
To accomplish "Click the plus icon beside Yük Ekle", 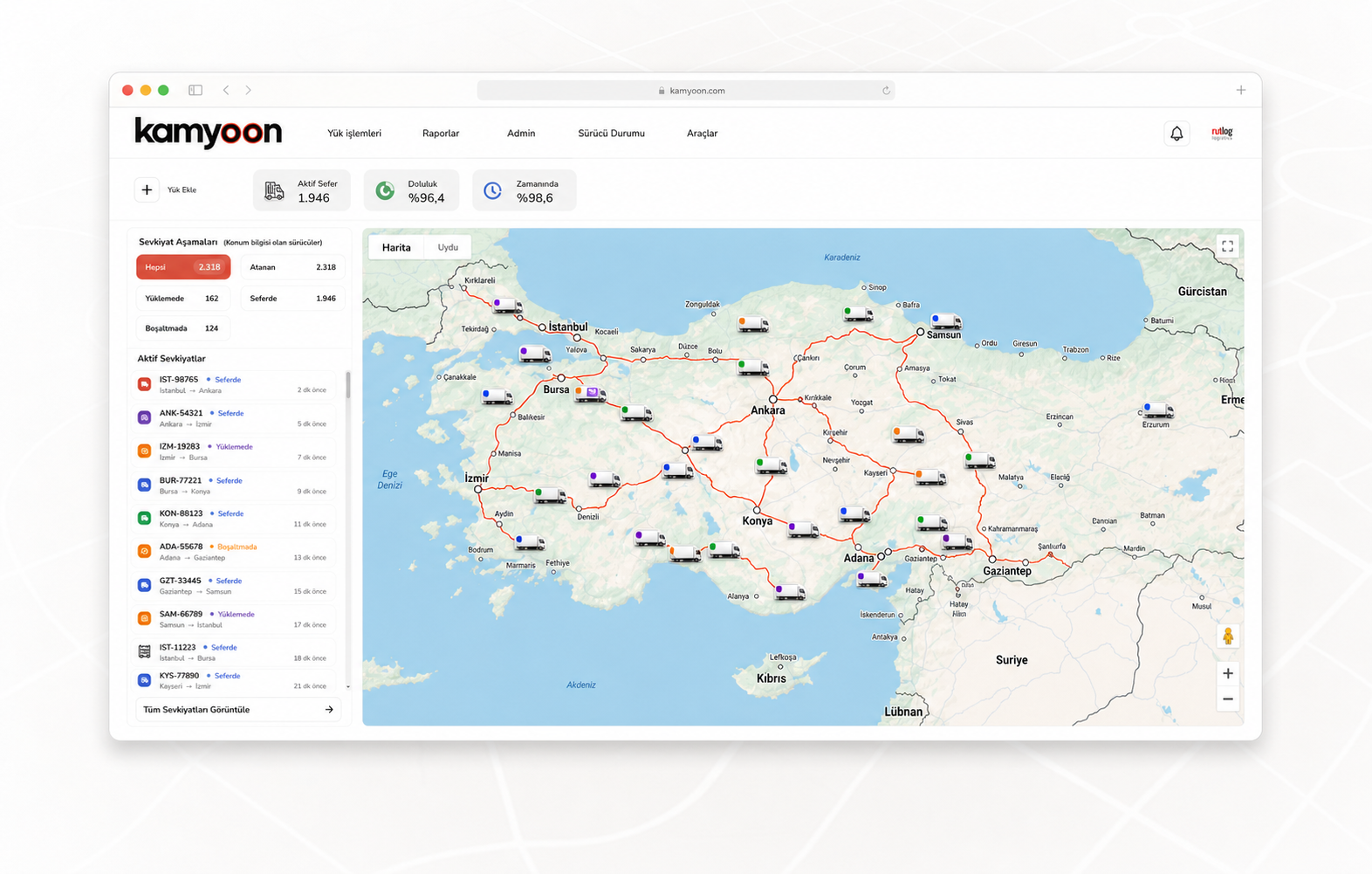I will (147, 189).
